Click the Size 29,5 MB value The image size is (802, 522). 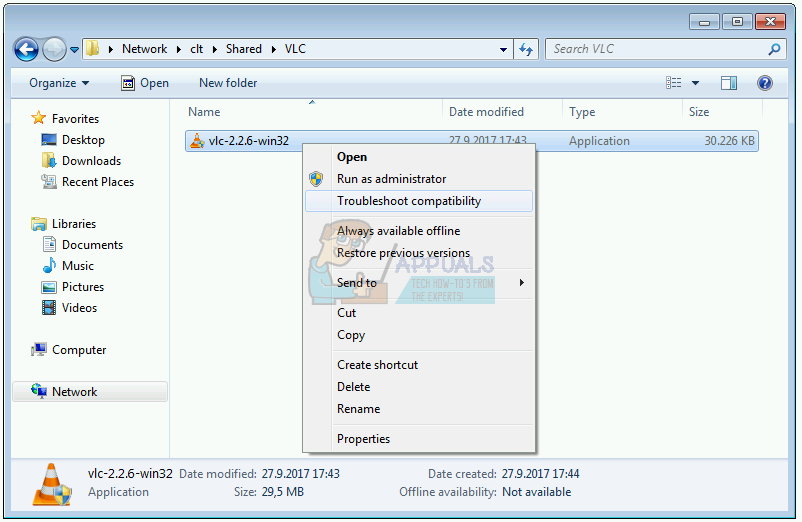click(x=282, y=492)
